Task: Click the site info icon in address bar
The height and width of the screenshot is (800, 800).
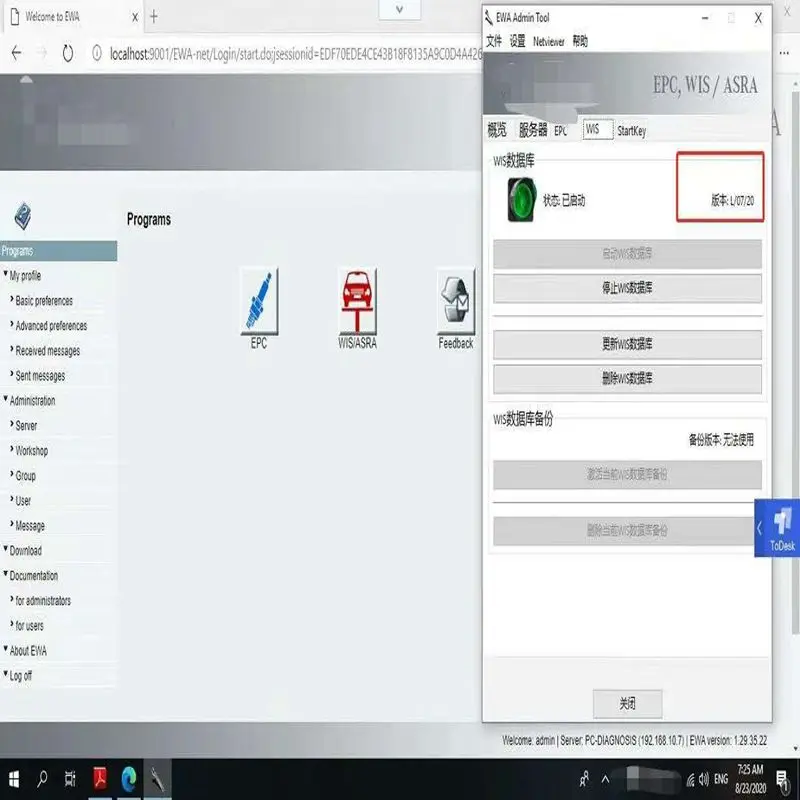Action: [x=96, y=53]
